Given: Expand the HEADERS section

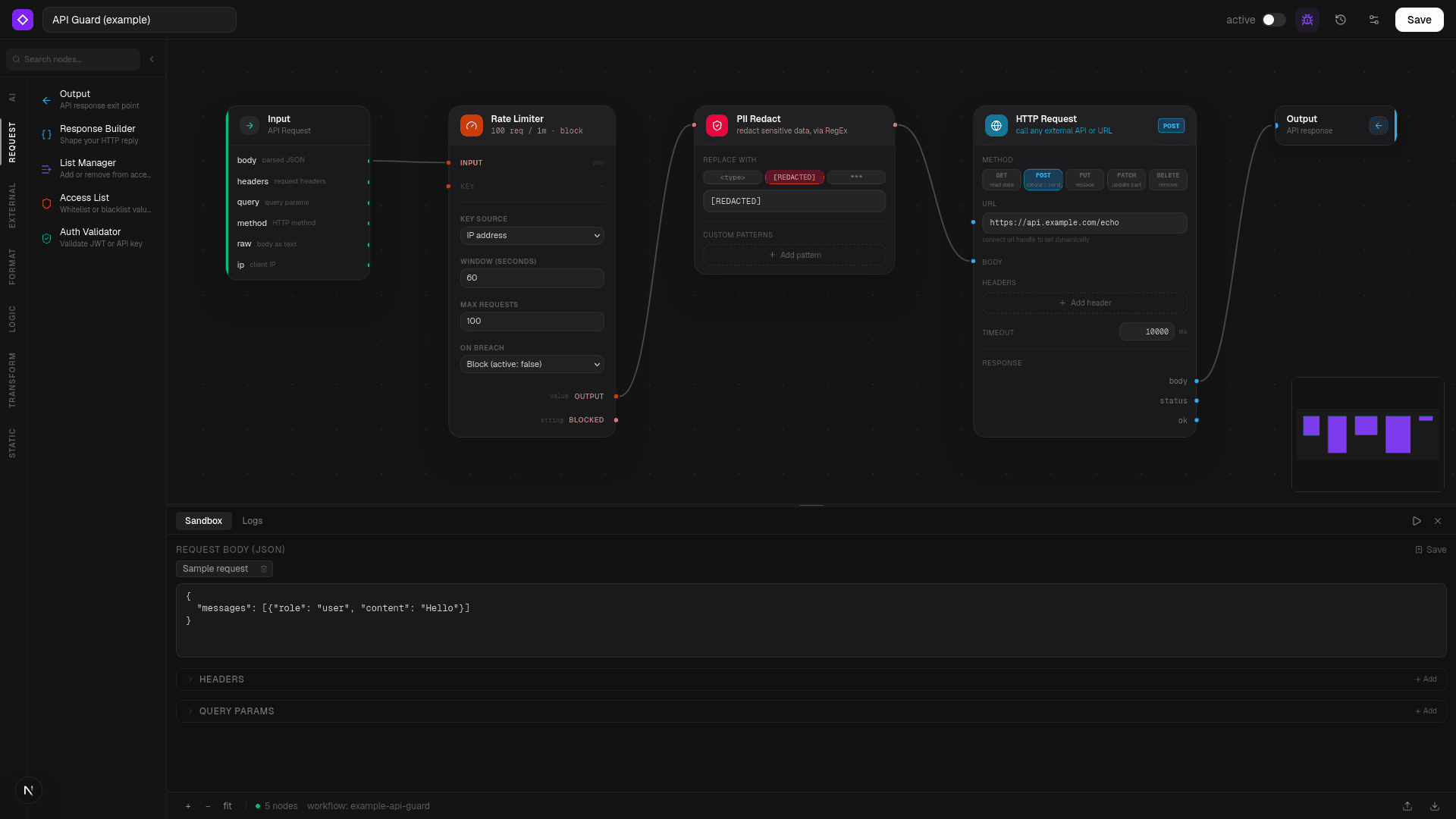Looking at the screenshot, I should pyautogui.click(x=811, y=679).
